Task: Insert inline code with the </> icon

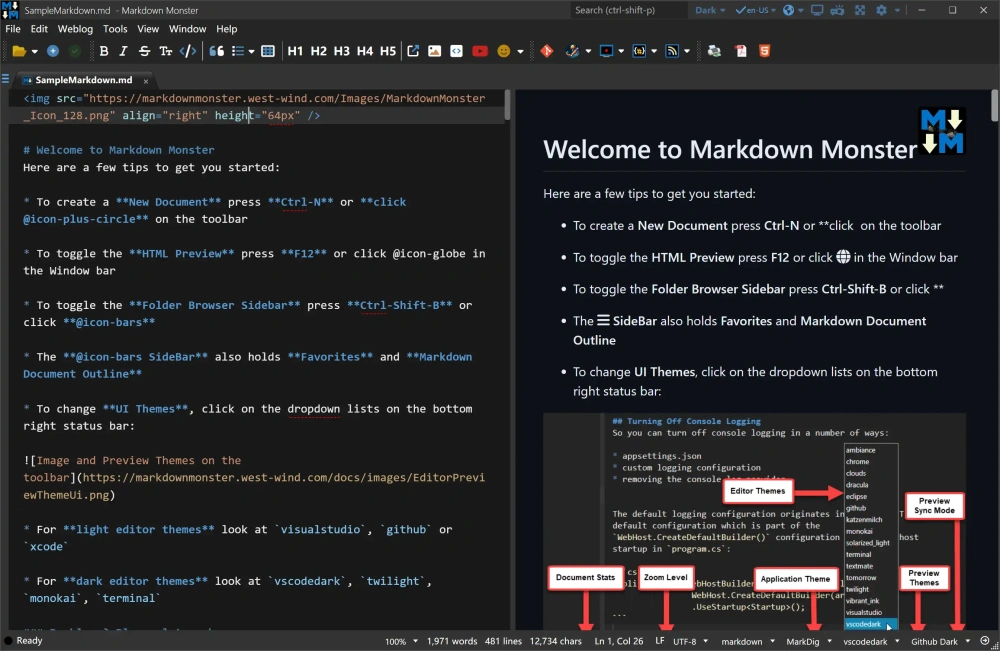Action: point(188,51)
